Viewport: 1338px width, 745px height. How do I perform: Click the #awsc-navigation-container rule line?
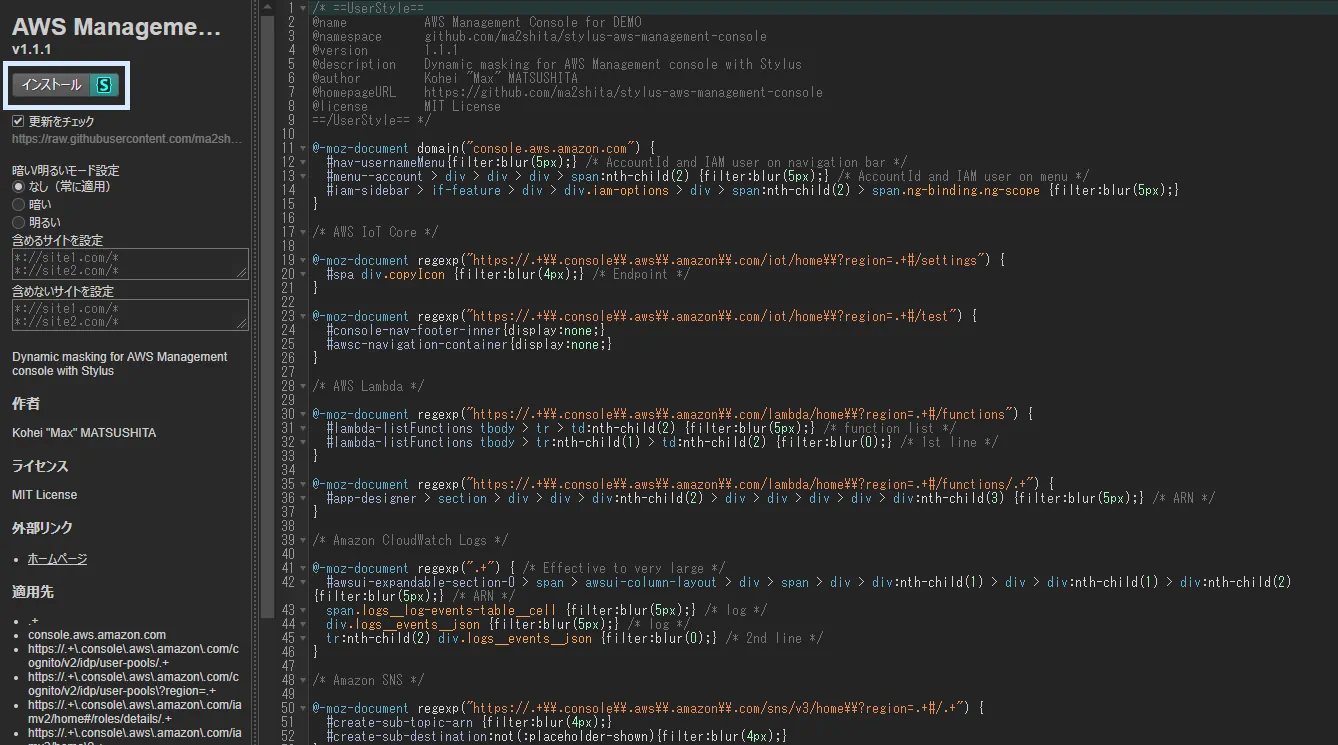(469, 344)
